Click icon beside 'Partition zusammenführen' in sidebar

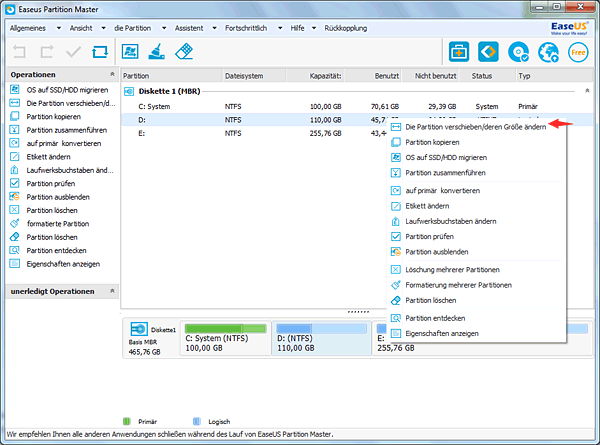pyautogui.click(x=14, y=130)
